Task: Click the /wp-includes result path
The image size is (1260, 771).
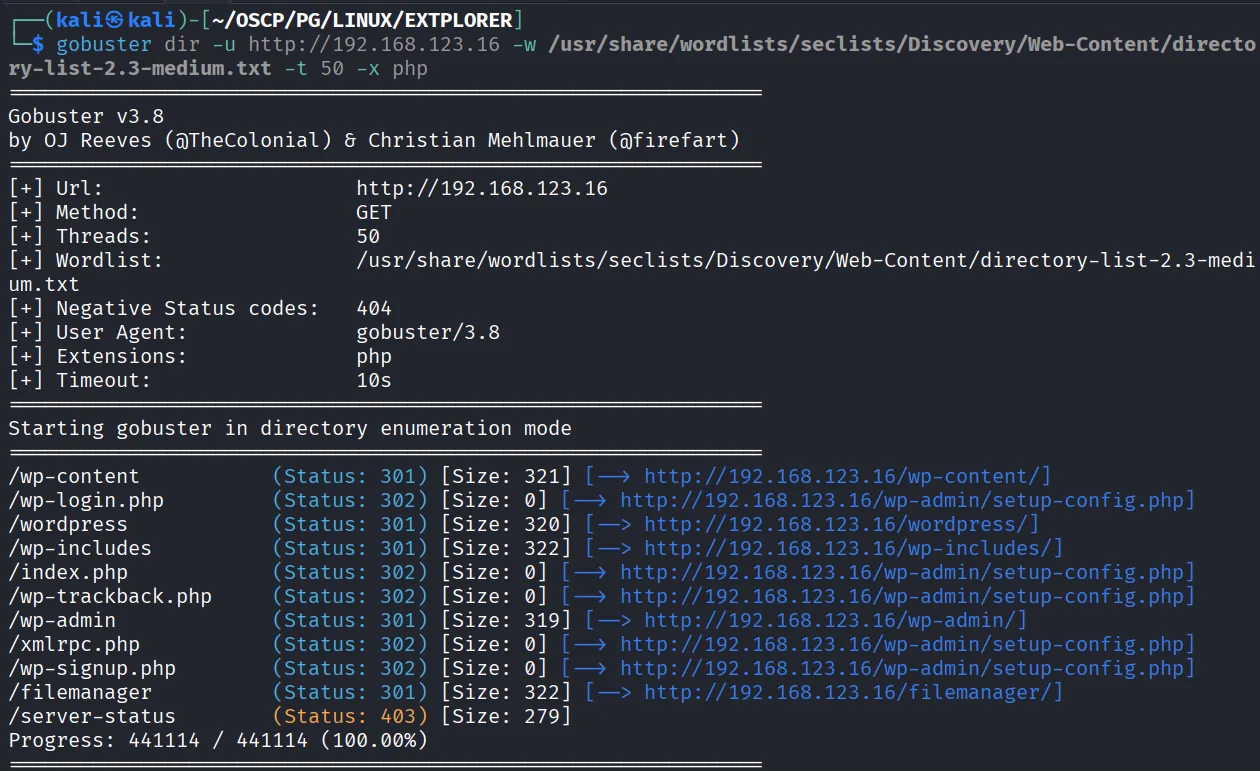Action: [80, 548]
